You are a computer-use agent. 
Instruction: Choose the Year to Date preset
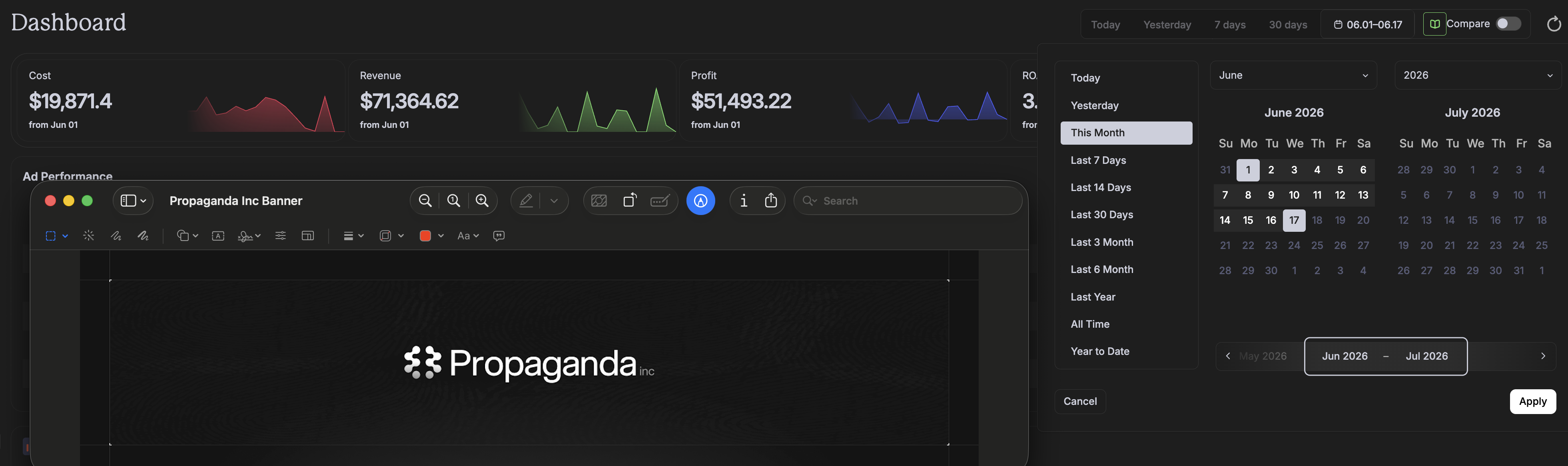[1125, 351]
